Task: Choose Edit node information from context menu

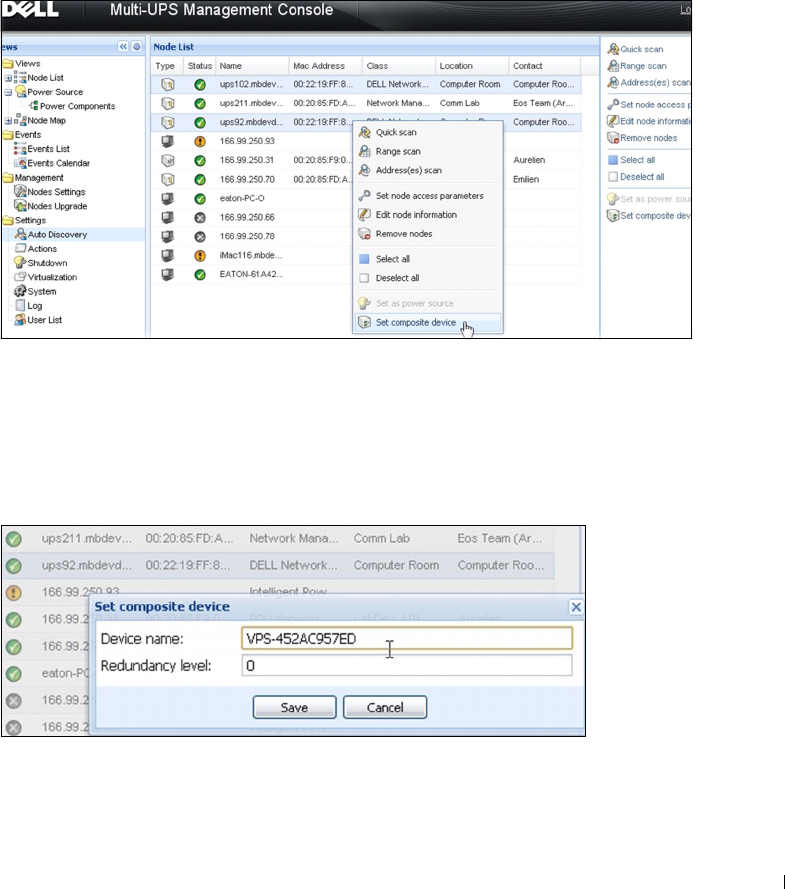Action: (x=416, y=215)
